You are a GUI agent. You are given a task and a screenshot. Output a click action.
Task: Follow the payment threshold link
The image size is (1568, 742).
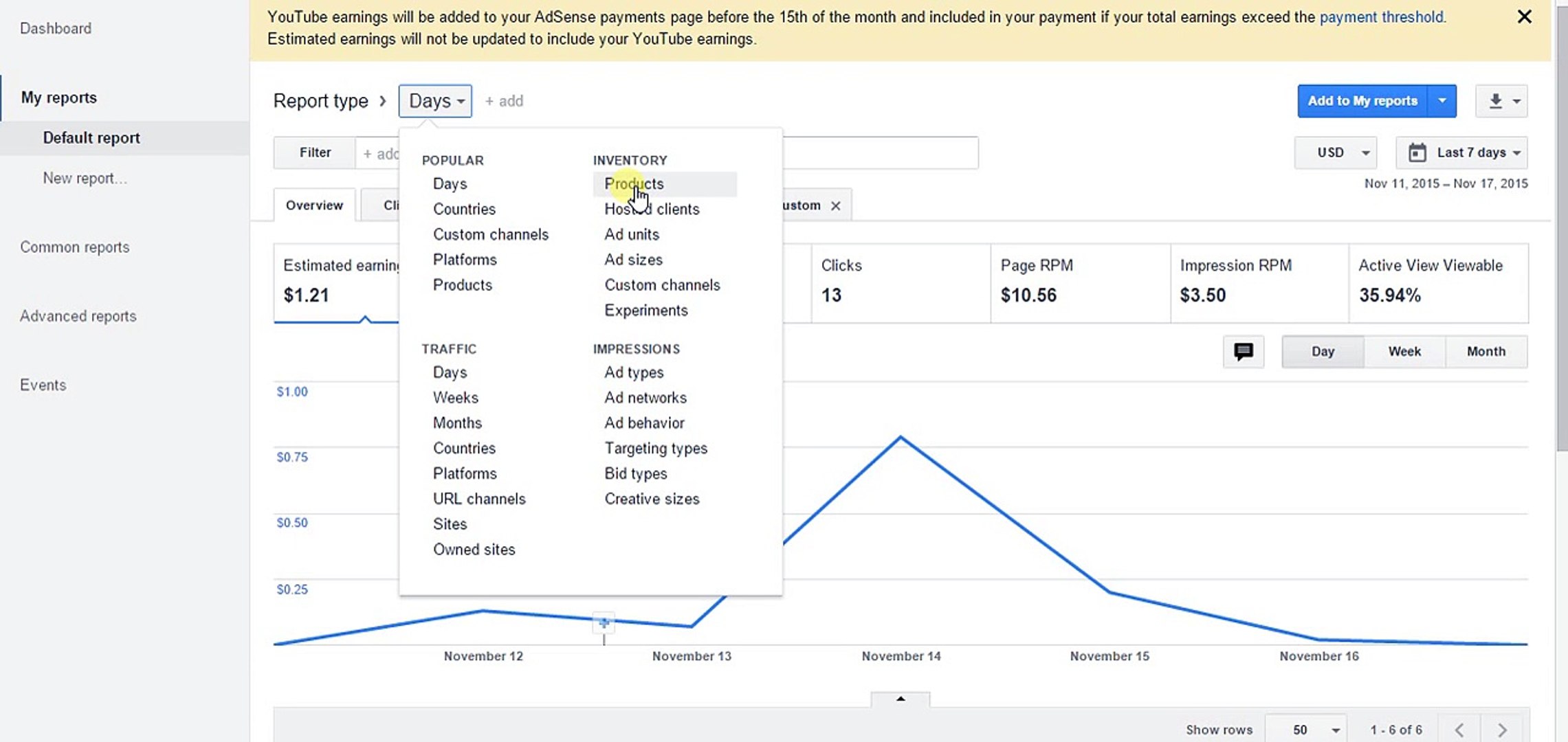click(x=1381, y=17)
